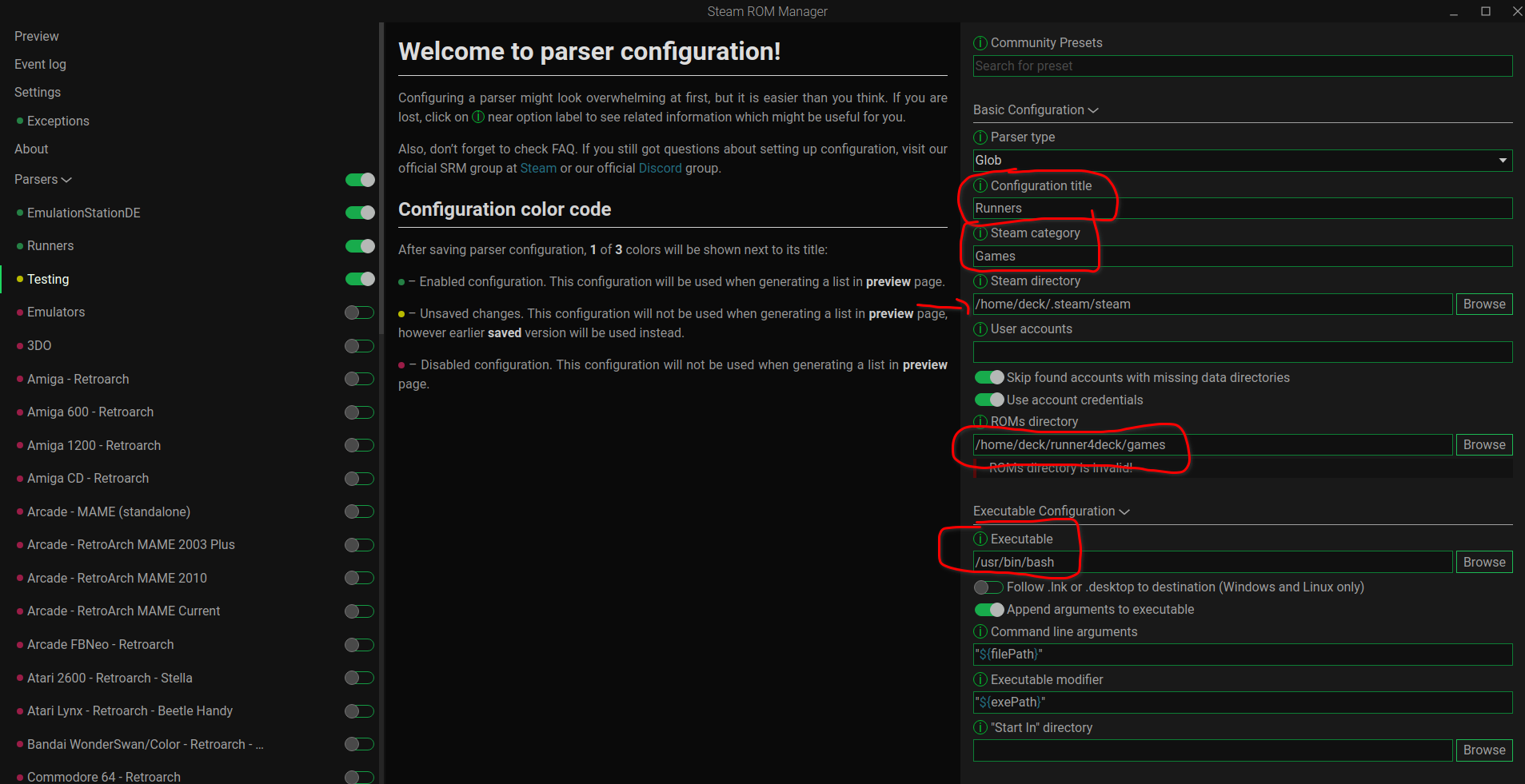Browse for ROMs directory
This screenshot has width=1525, height=784.
click(x=1484, y=445)
